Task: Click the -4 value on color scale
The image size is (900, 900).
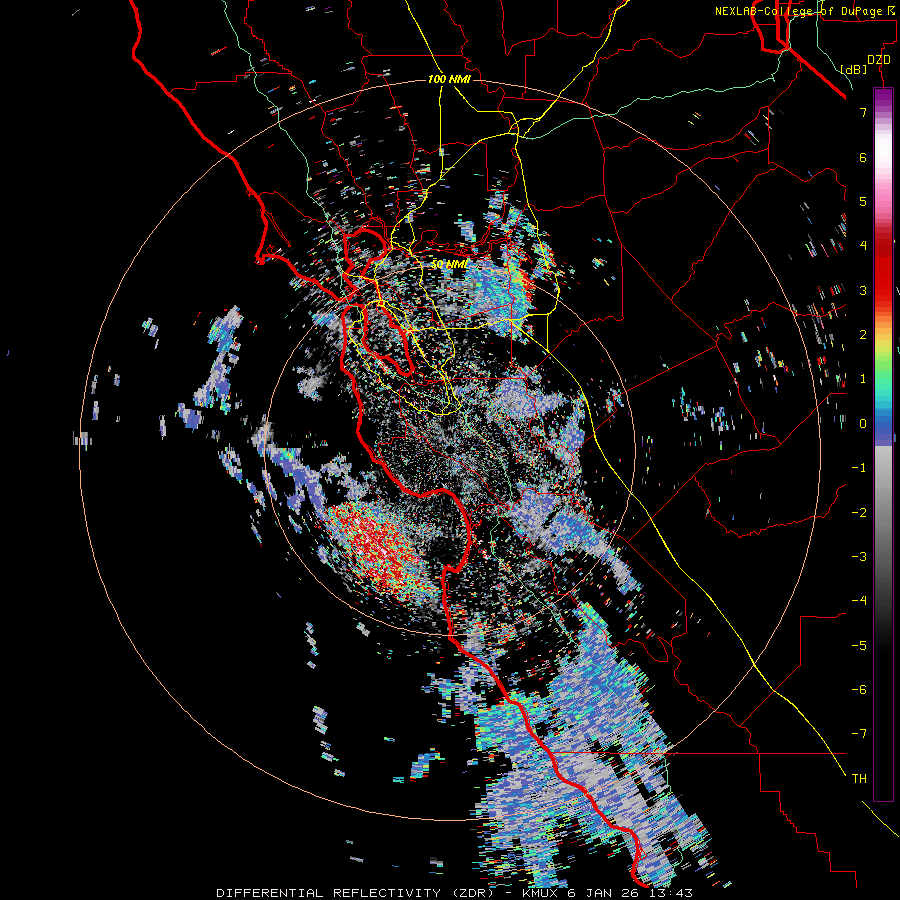Action: coord(859,600)
